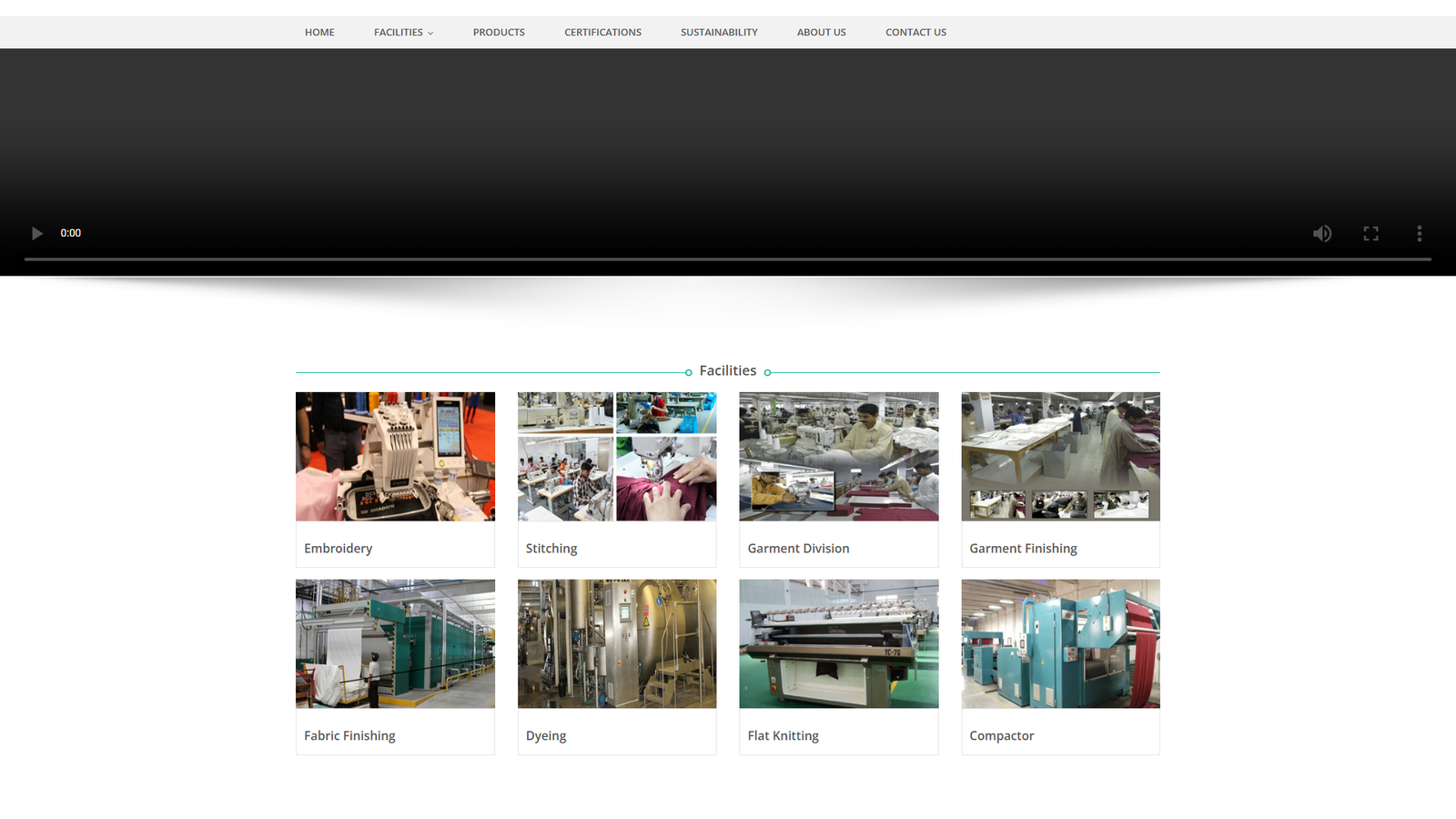Open the ABOUT US section
1456x819 pixels.
821,32
